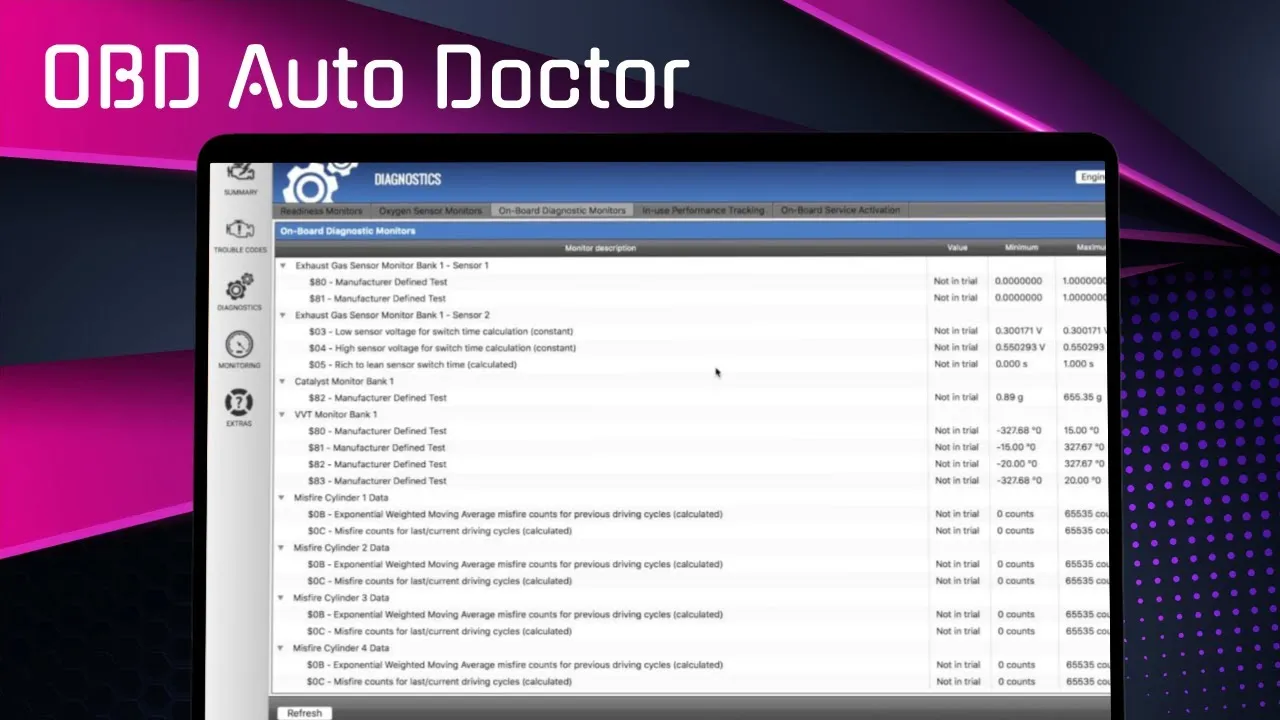The width and height of the screenshot is (1280, 720).
Task: Open the Summary sidebar section
Action: click(x=240, y=178)
